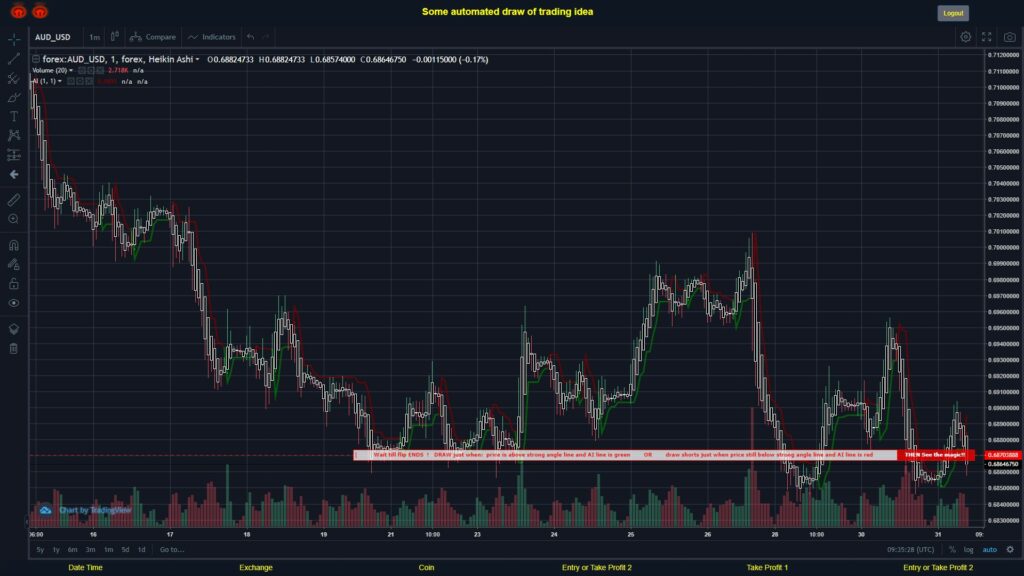Hide all drawings with the eye icon
The height and width of the screenshot is (576, 1024).
point(14,303)
